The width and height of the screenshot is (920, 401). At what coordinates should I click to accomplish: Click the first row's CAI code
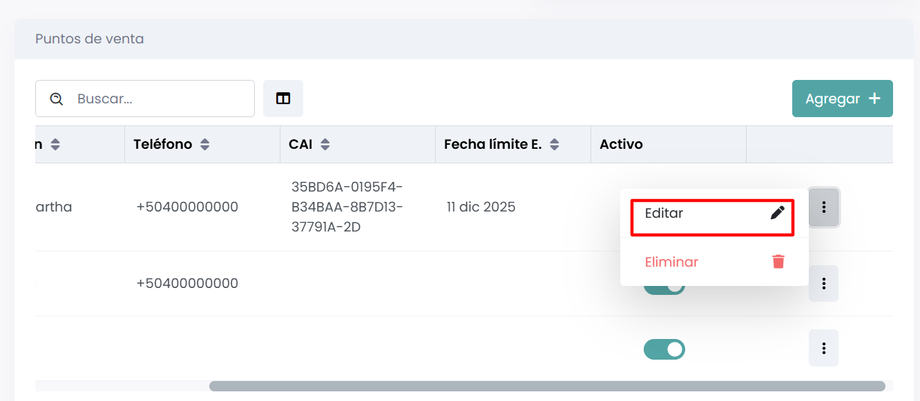click(x=346, y=207)
